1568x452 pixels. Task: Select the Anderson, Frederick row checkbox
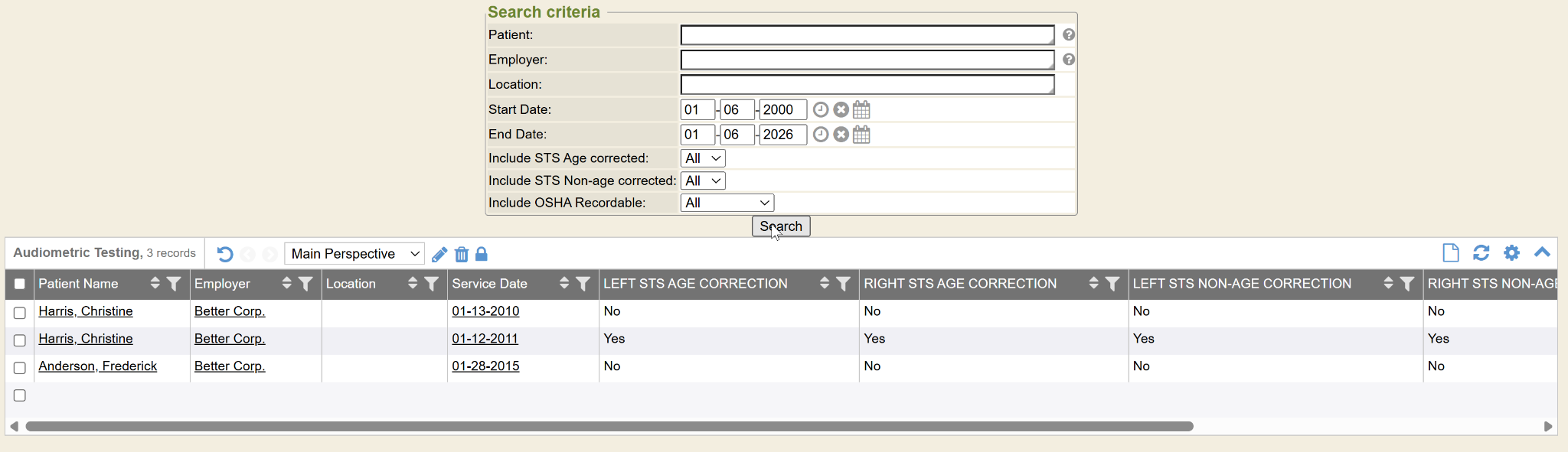click(20, 368)
